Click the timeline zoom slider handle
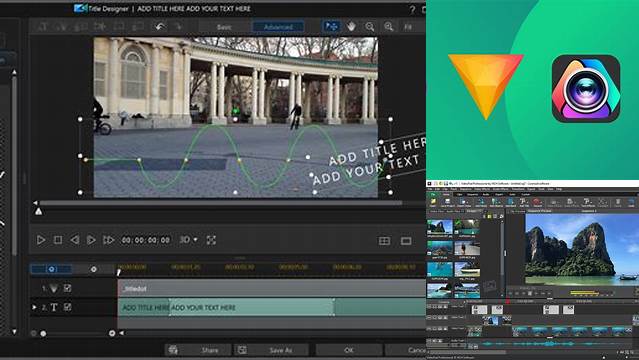 [43, 333]
